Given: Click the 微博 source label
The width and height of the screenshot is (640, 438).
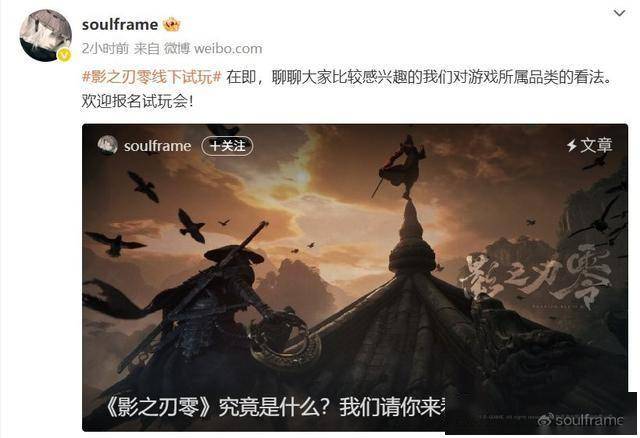Looking at the screenshot, I should click(177, 49).
